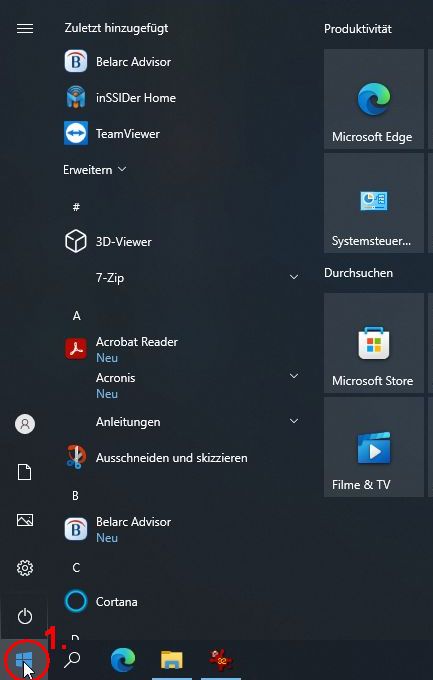
Task: Expand the Acronis folder chevron
Action: click(x=294, y=376)
